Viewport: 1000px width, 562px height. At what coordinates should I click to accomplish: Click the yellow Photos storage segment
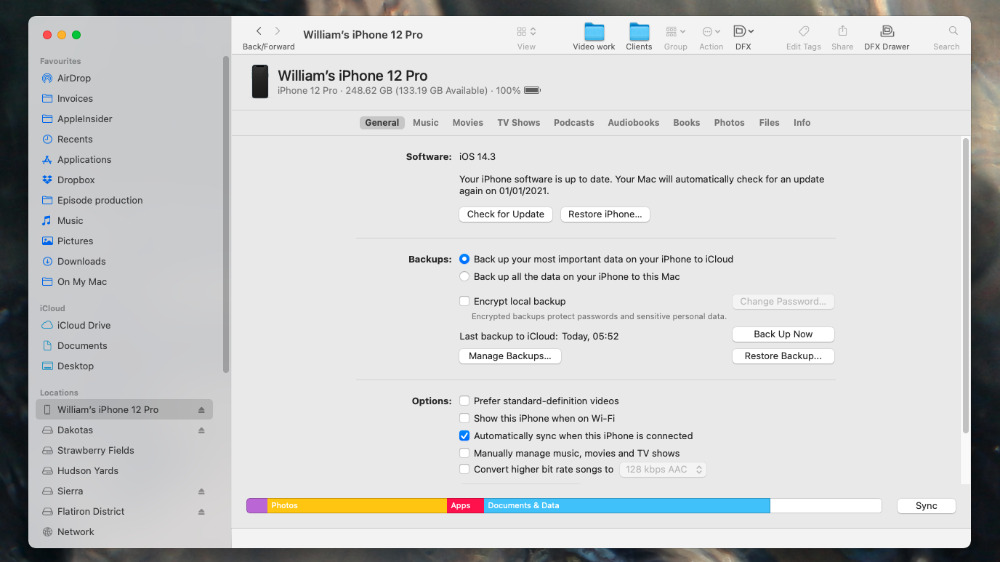click(x=357, y=506)
